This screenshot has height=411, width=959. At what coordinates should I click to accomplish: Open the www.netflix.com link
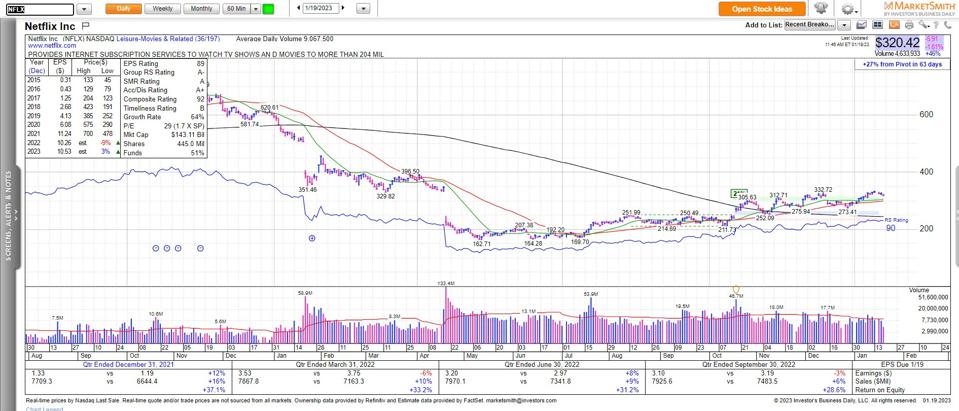[x=52, y=46]
